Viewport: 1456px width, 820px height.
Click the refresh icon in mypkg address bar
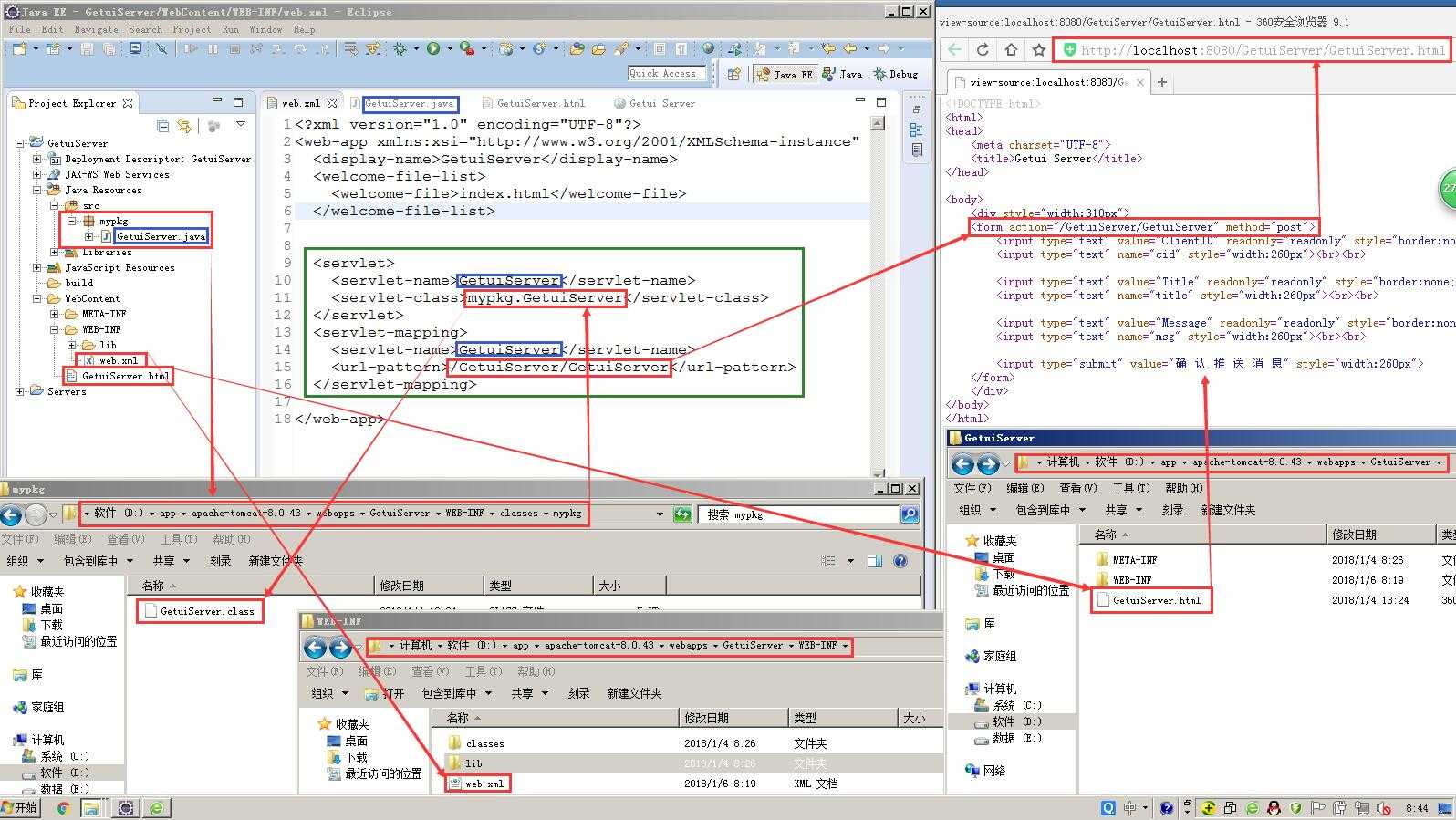tap(682, 514)
